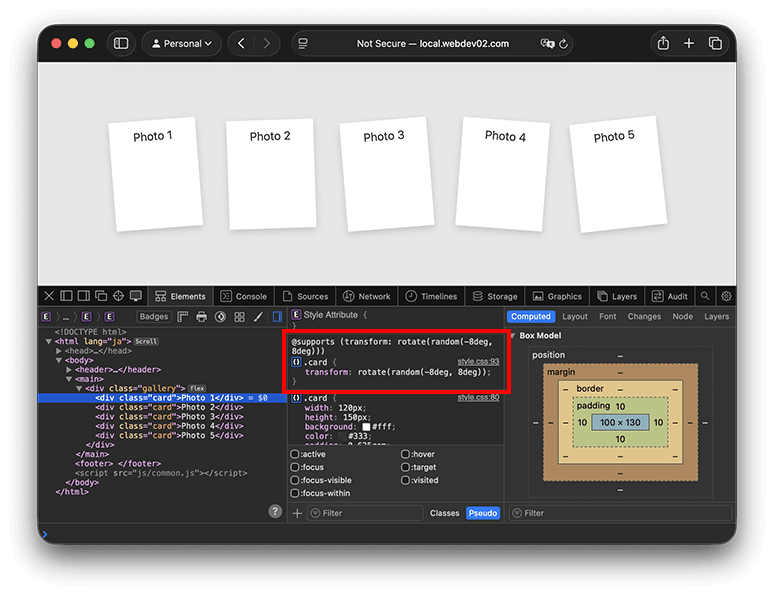Open device settings monitor icon
Viewport: 774px width, 596px height.
pyautogui.click(x=136, y=296)
